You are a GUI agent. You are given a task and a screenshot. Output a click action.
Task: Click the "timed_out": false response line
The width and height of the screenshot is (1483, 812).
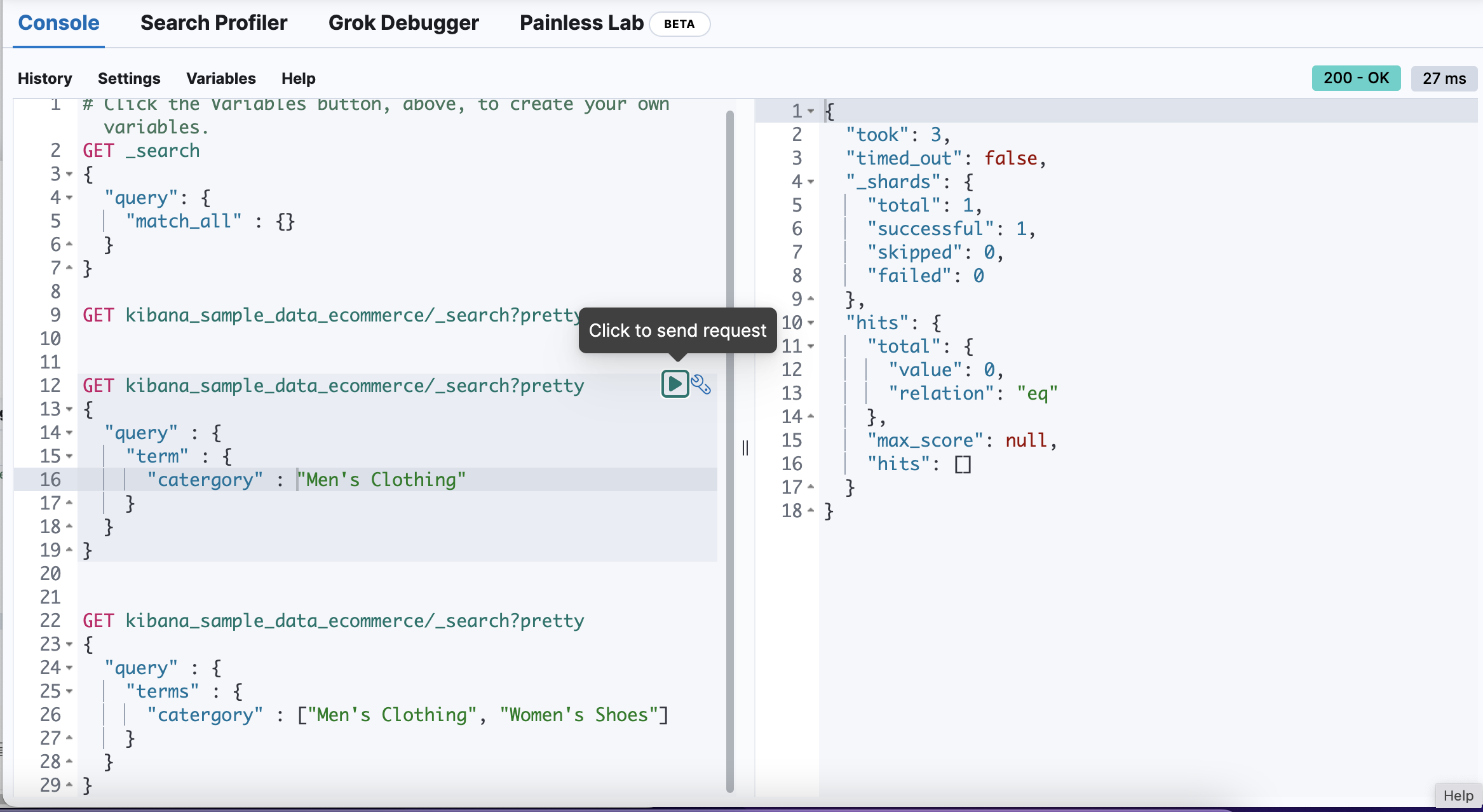[945, 158]
